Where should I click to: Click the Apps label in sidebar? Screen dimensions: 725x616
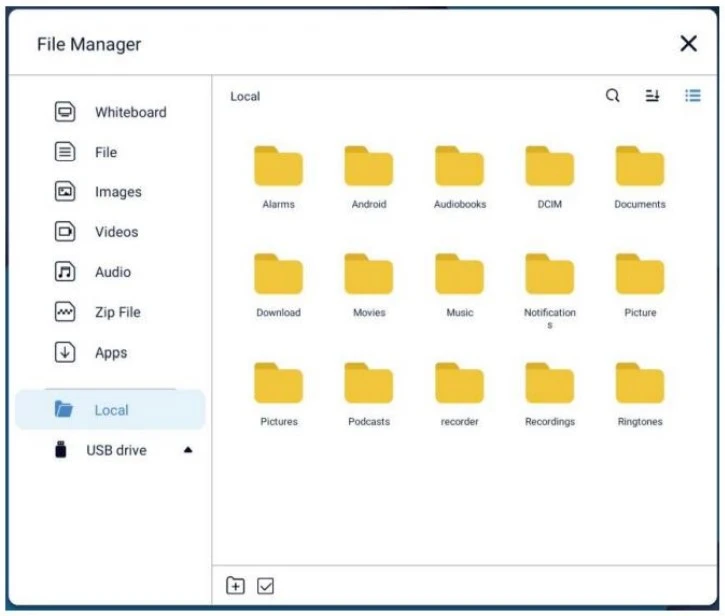click(111, 353)
